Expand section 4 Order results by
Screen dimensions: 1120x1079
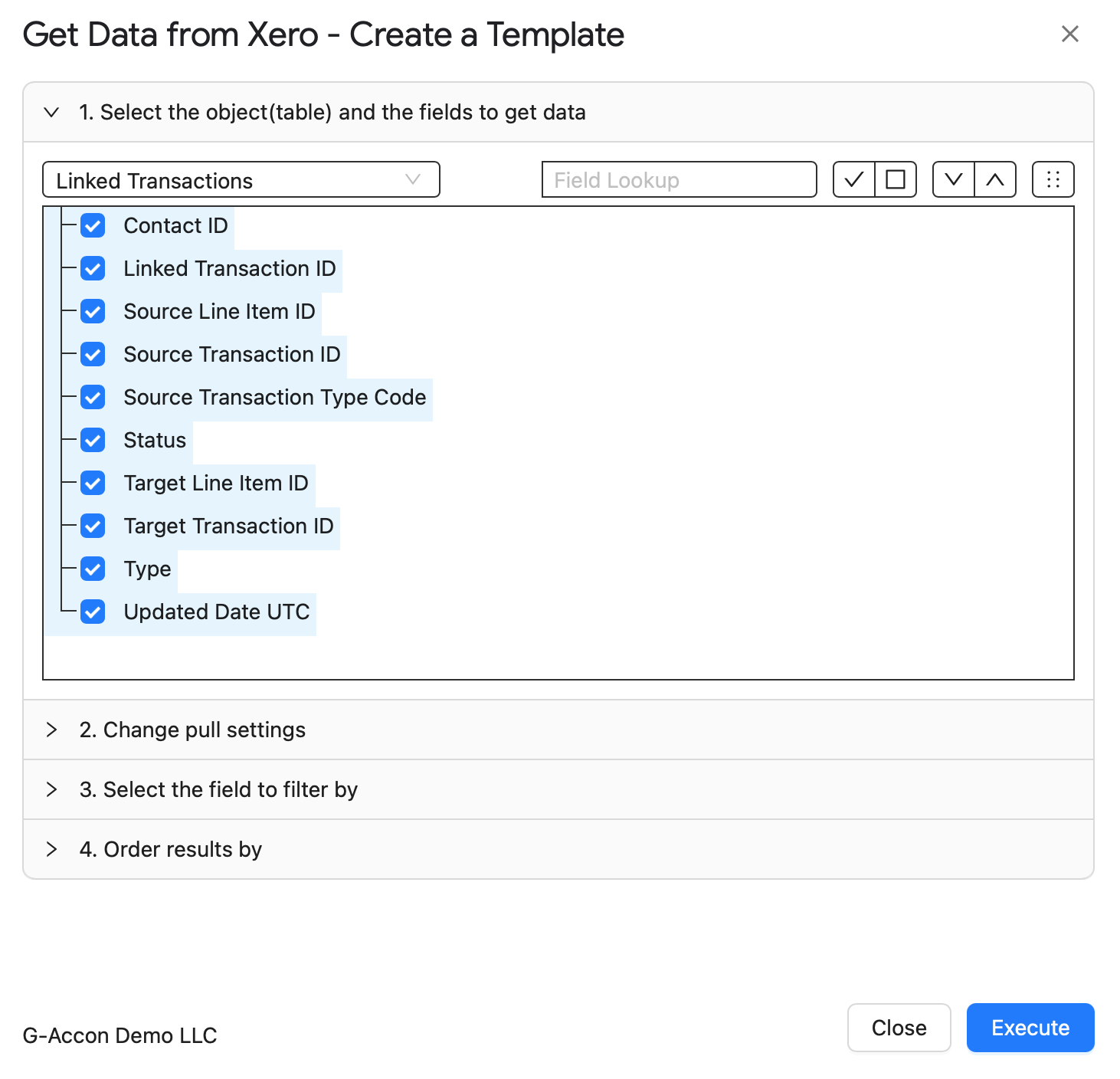point(558,849)
